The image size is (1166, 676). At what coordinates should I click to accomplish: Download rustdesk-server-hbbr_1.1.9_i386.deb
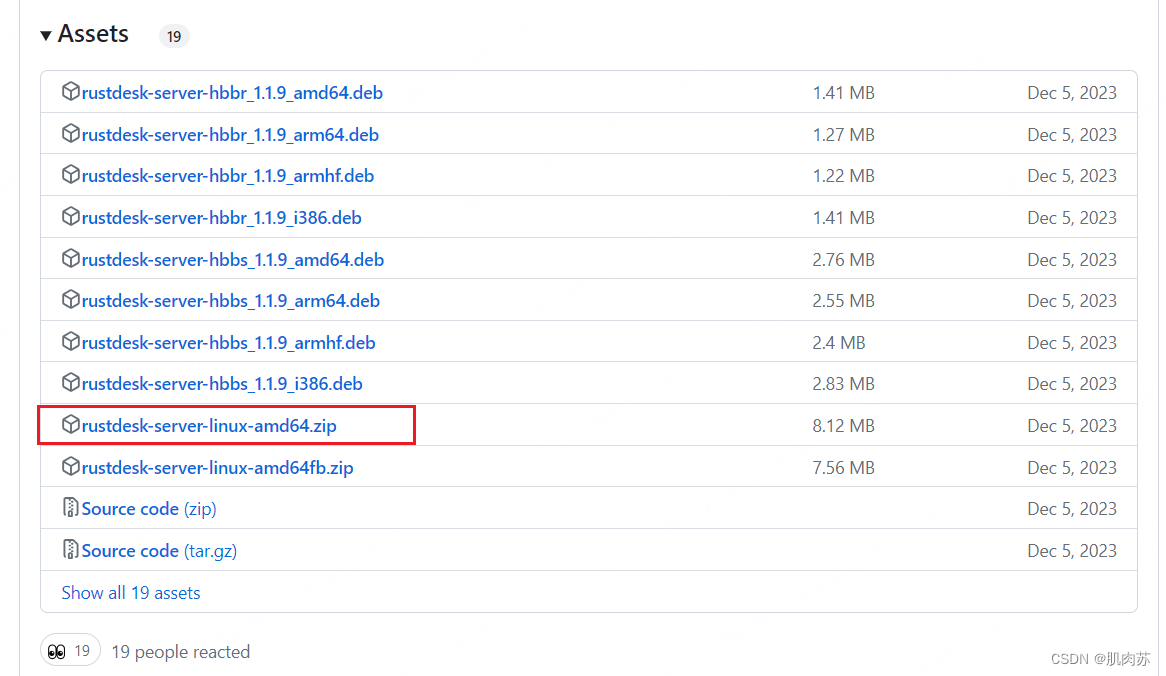tap(222, 218)
